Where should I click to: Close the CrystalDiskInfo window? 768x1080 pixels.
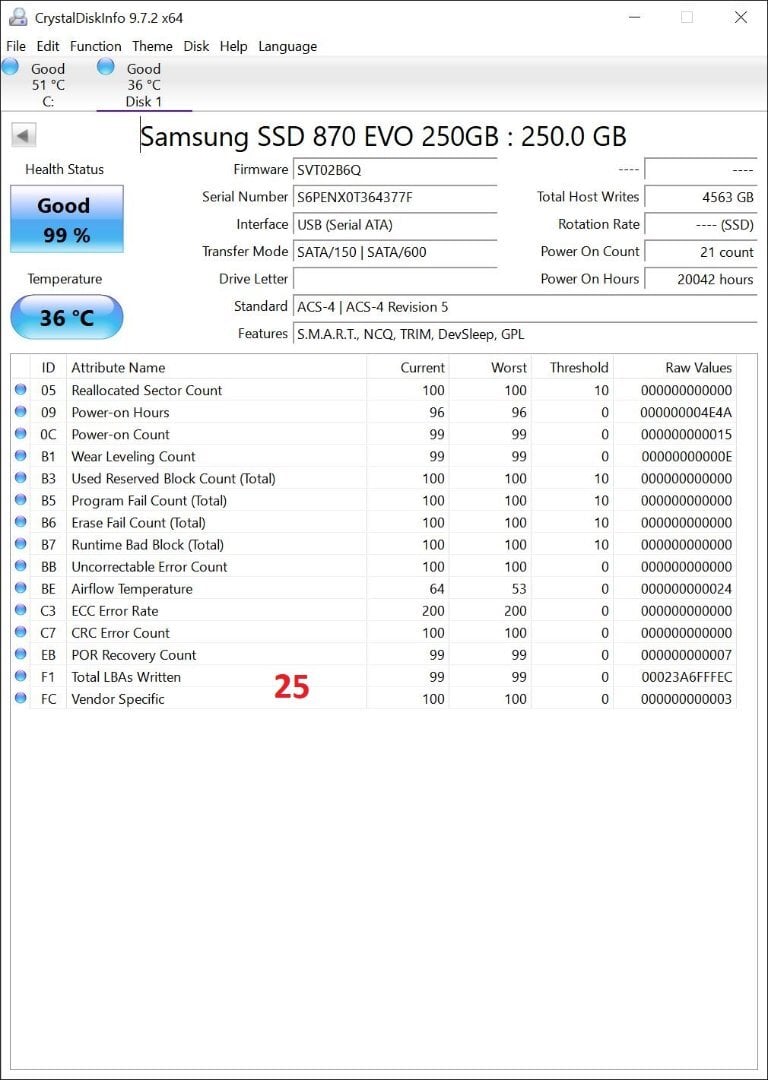tap(741, 17)
